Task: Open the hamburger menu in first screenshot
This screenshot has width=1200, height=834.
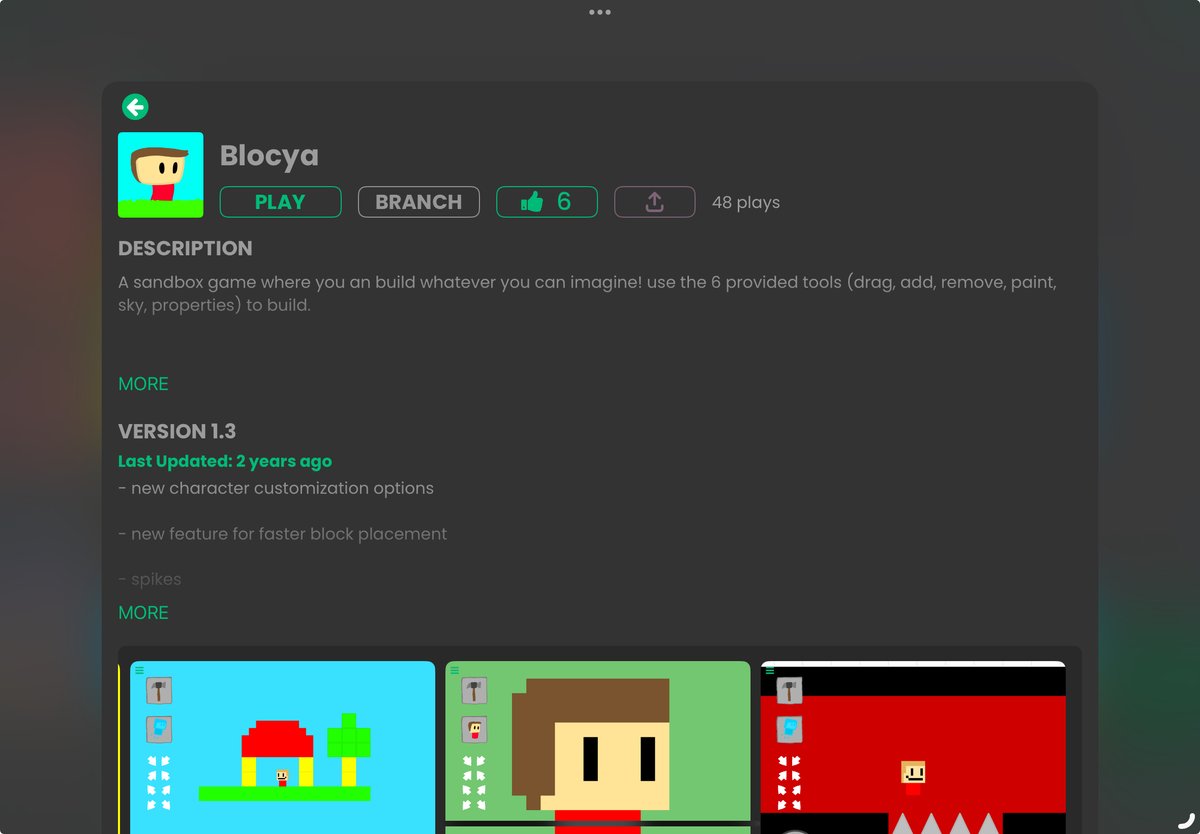Action: [x=140, y=670]
